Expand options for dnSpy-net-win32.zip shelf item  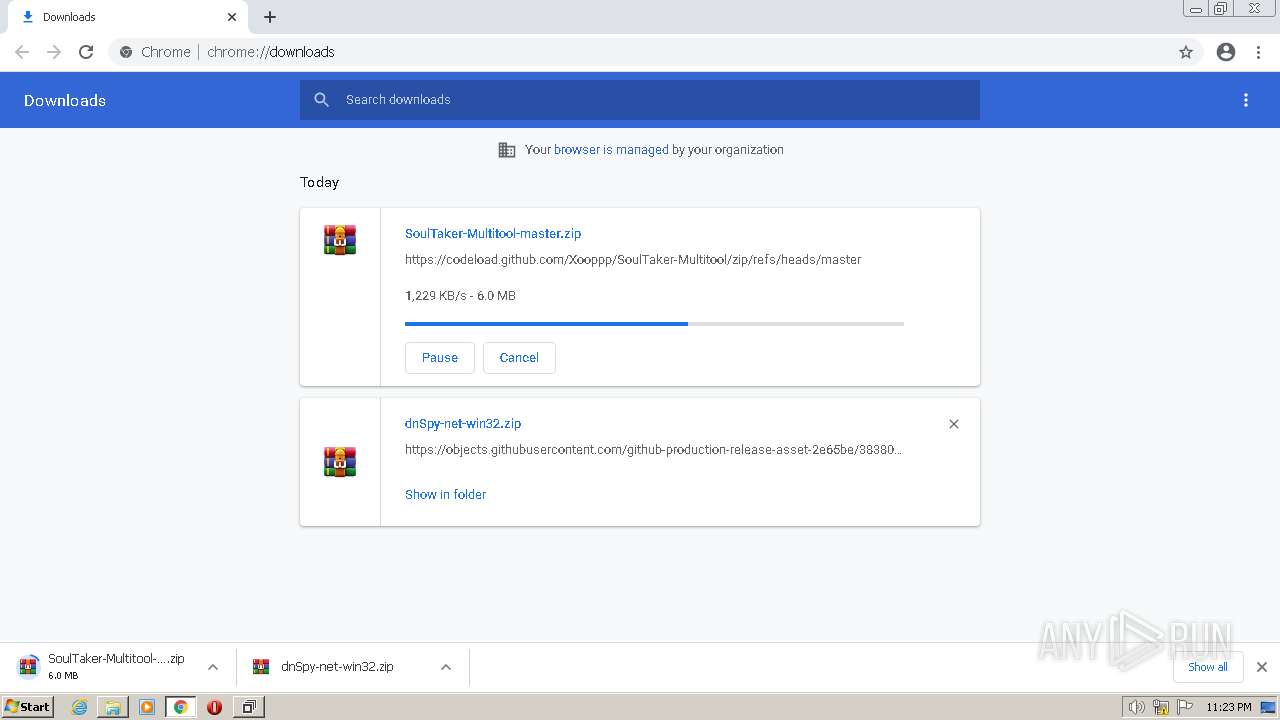tap(446, 667)
